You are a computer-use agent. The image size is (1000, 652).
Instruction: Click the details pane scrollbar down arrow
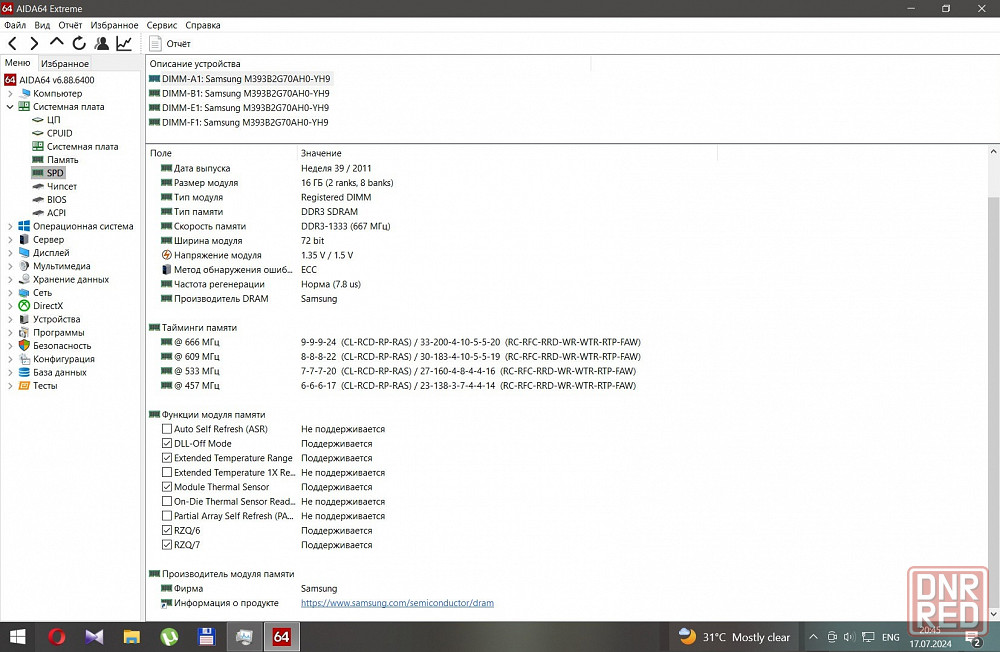coord(993,614)
